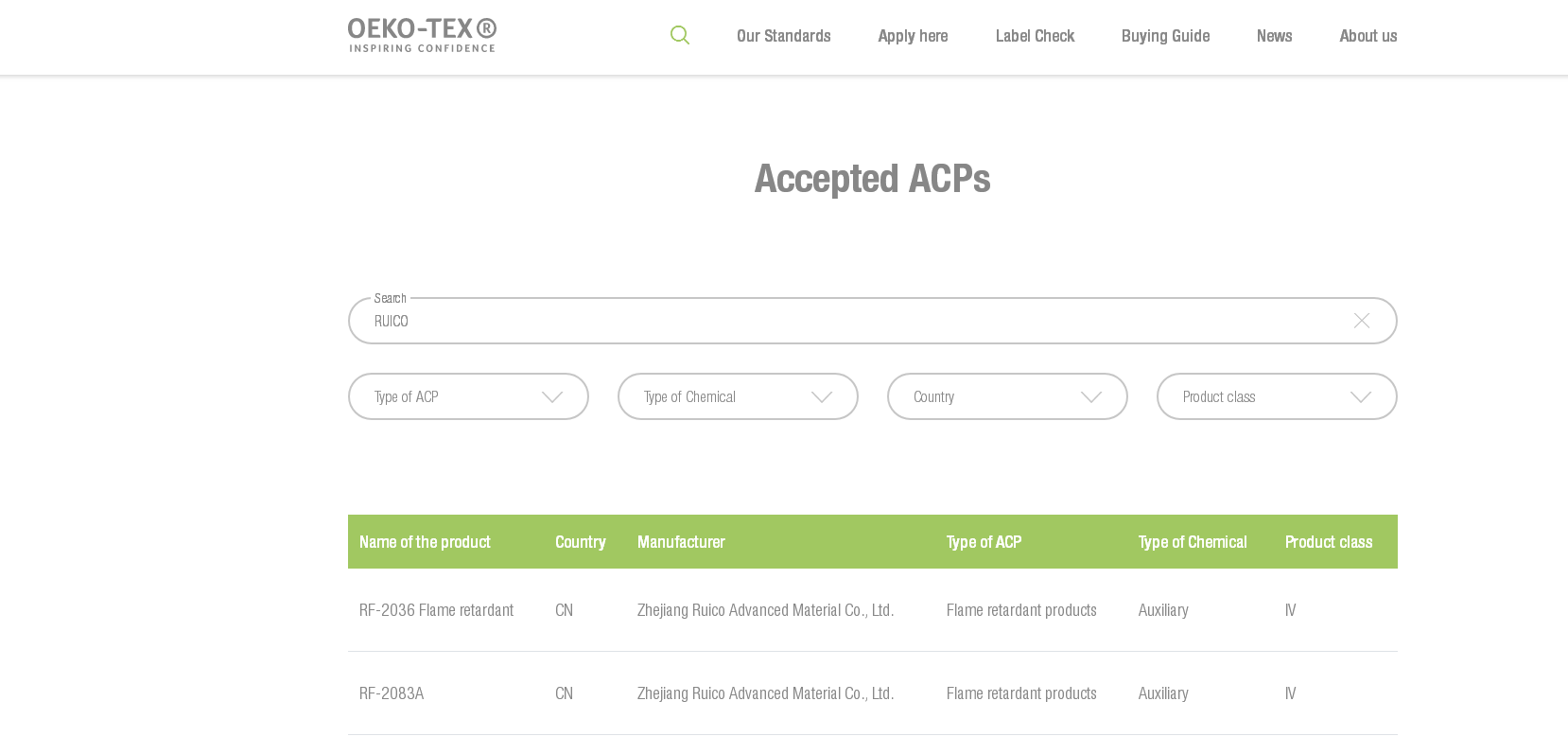
Task: Open the Country filter dropdown
Action: click(1007, 396)
